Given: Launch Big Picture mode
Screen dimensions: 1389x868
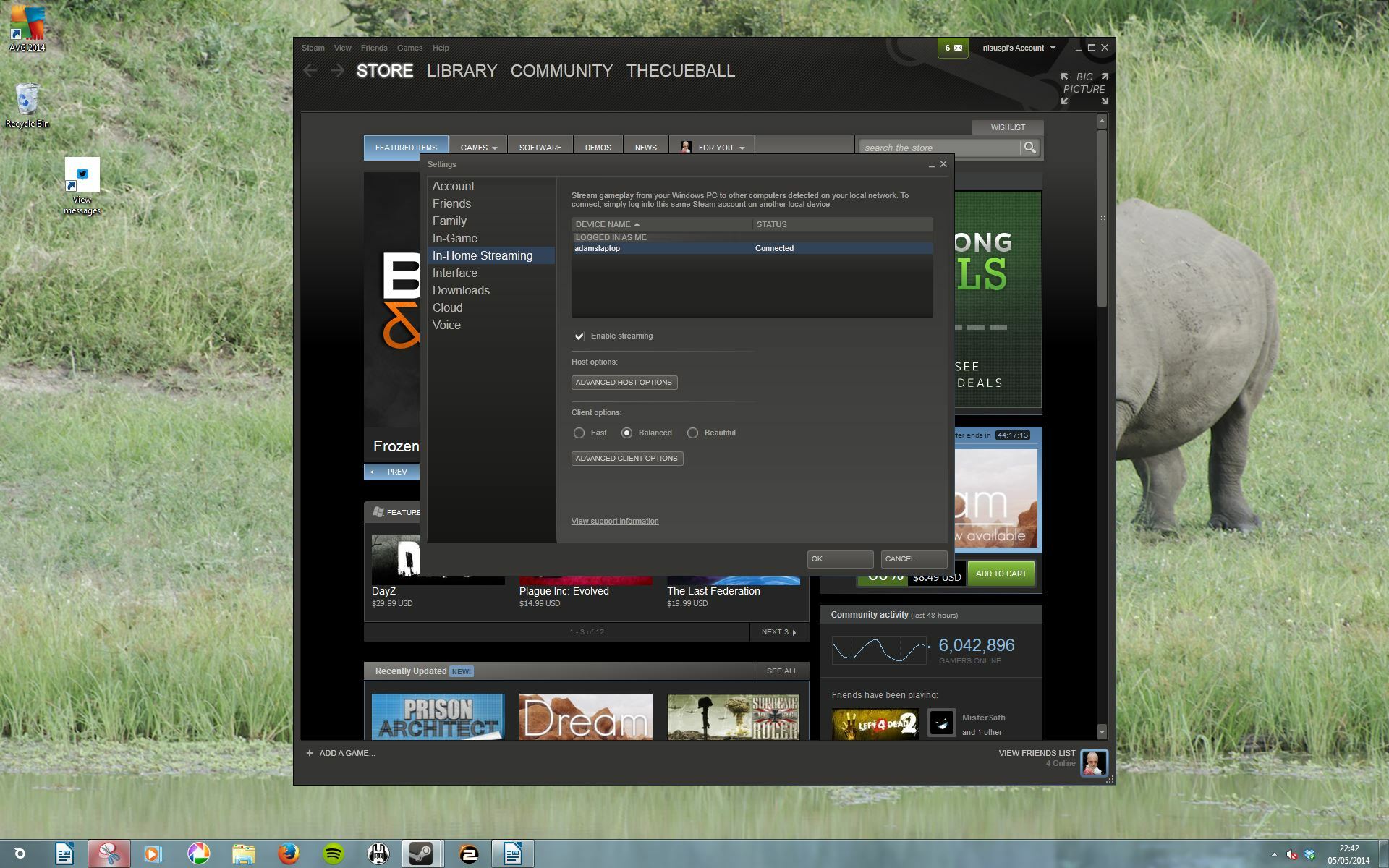Looking at the screenshot, I should point(1084,88).
